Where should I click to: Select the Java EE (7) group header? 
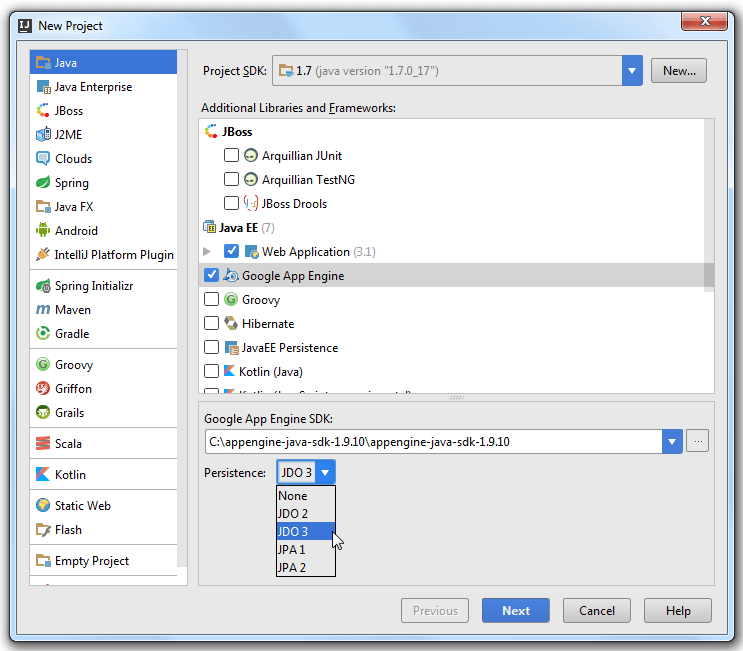(239, 228)
